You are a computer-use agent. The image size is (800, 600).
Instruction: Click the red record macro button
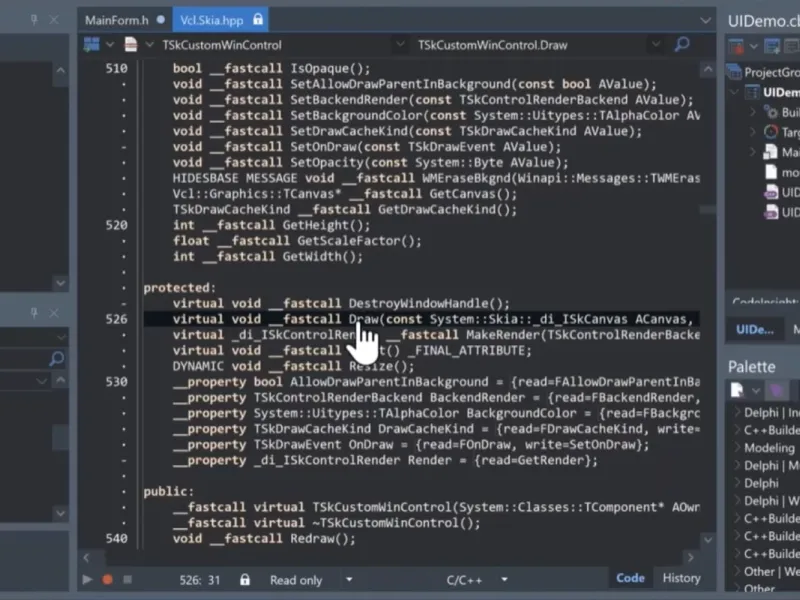107,580
